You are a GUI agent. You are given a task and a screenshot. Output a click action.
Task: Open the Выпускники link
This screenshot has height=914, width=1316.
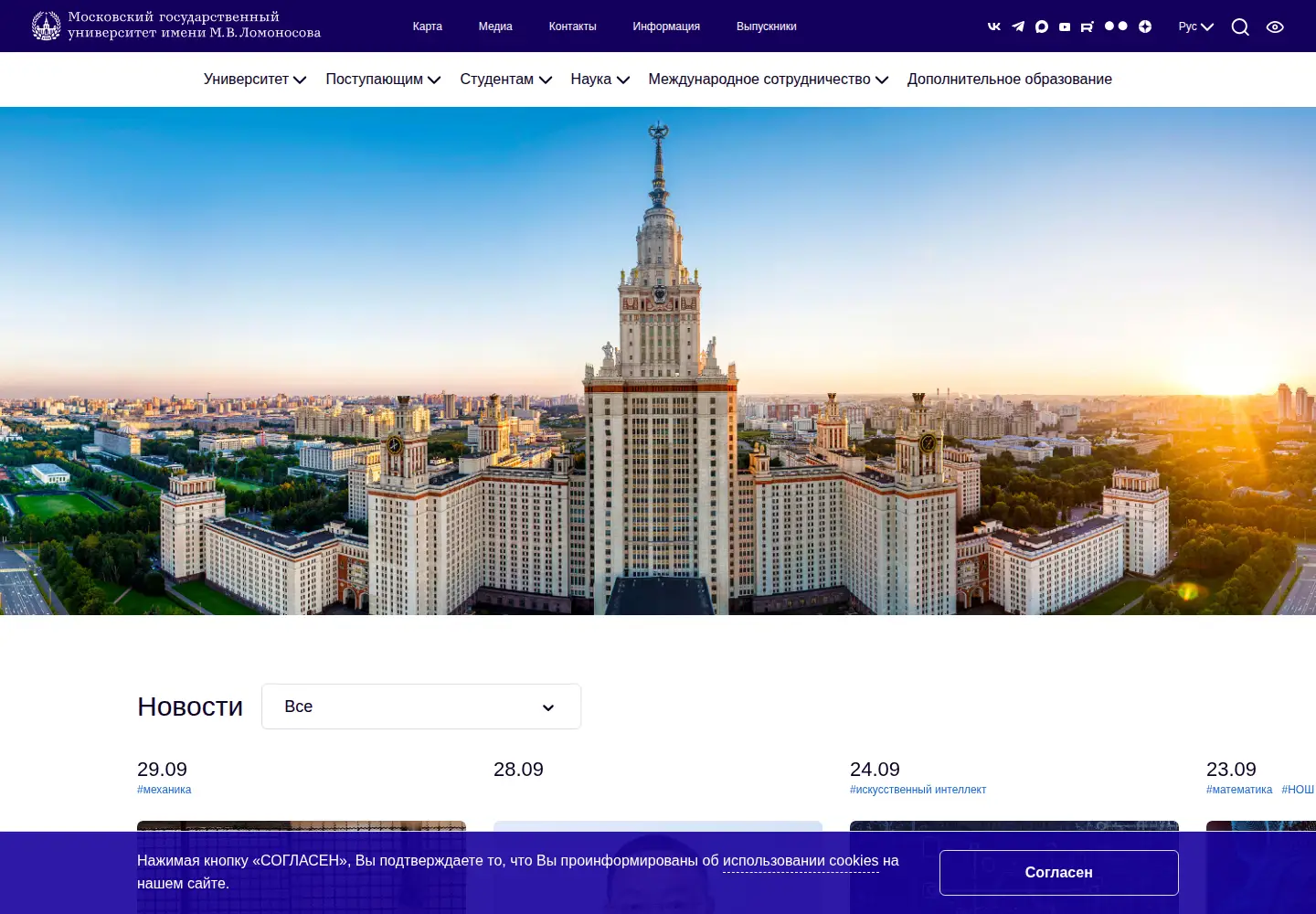[x=767, y=27]
